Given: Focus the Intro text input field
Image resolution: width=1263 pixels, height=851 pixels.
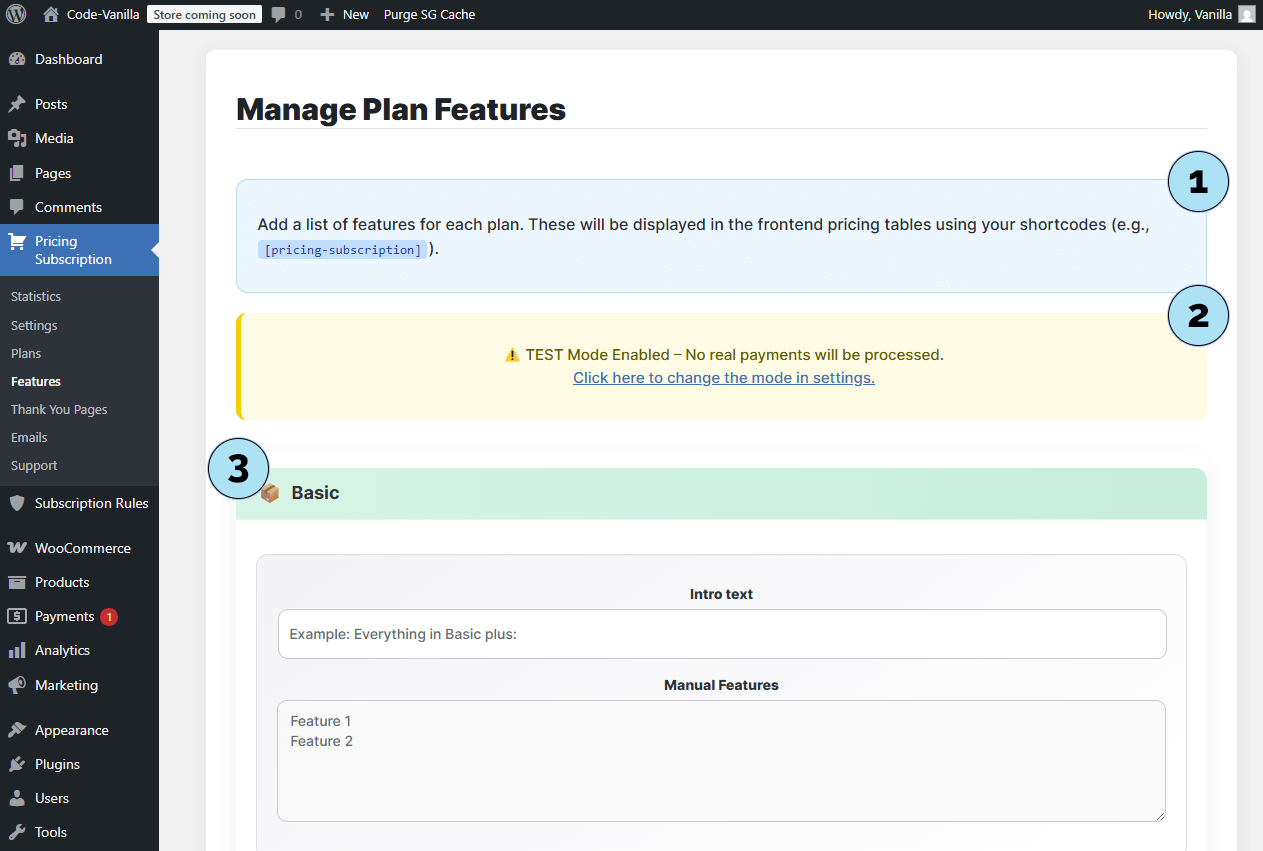Looking at the screenshot, I should (x=721, y=634).
